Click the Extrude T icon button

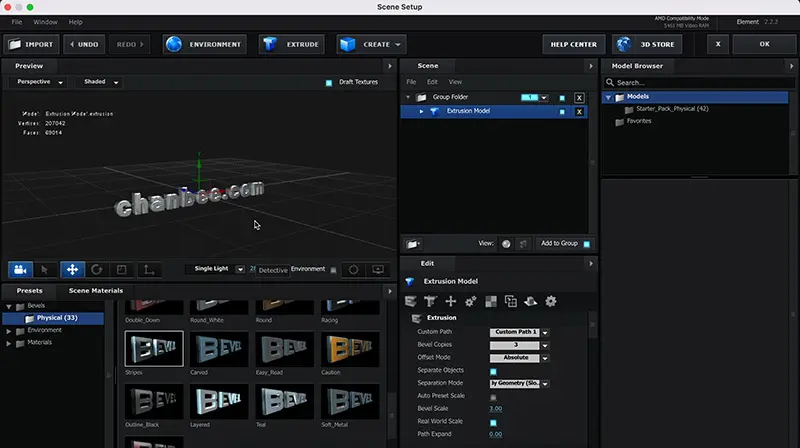[x=292, y=44]
